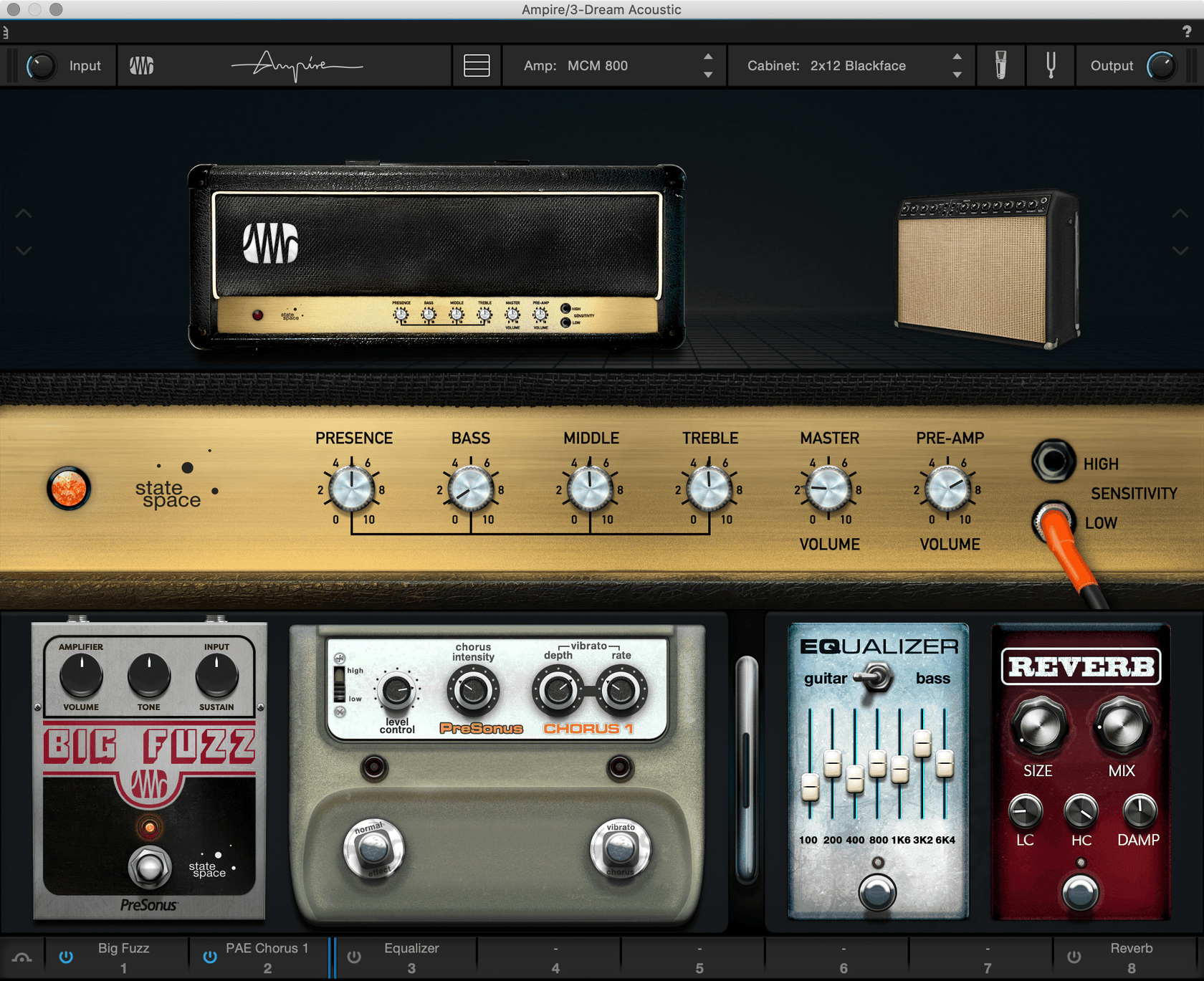
Task: Select empty pedal slot 4
Action: pyautogui.click(x=555, y=957)
